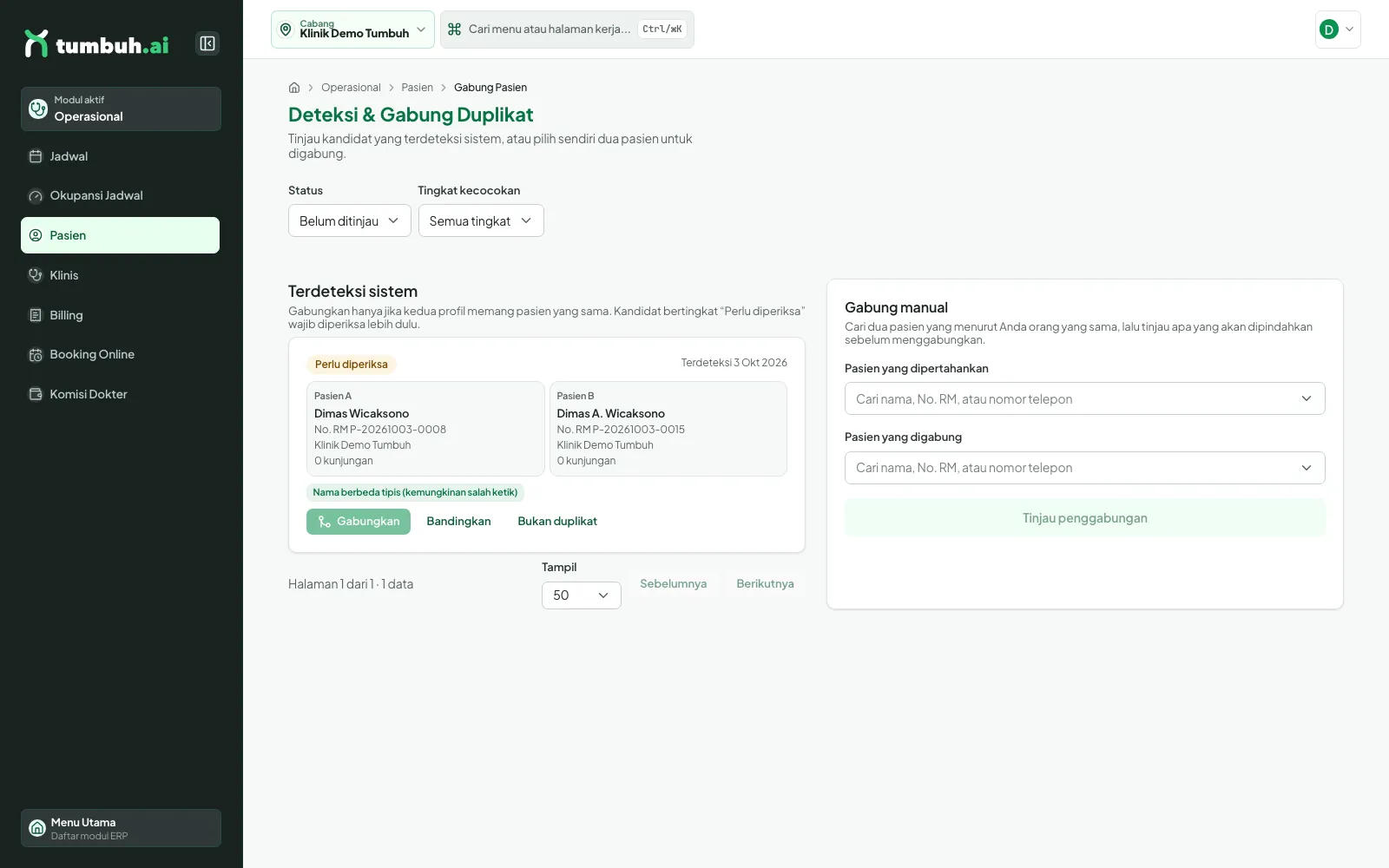Viewport: 1389px width, 868px height.
Task: Select the Pasien A Dimas Wicaksono card
Action: [x=425, y=429]
